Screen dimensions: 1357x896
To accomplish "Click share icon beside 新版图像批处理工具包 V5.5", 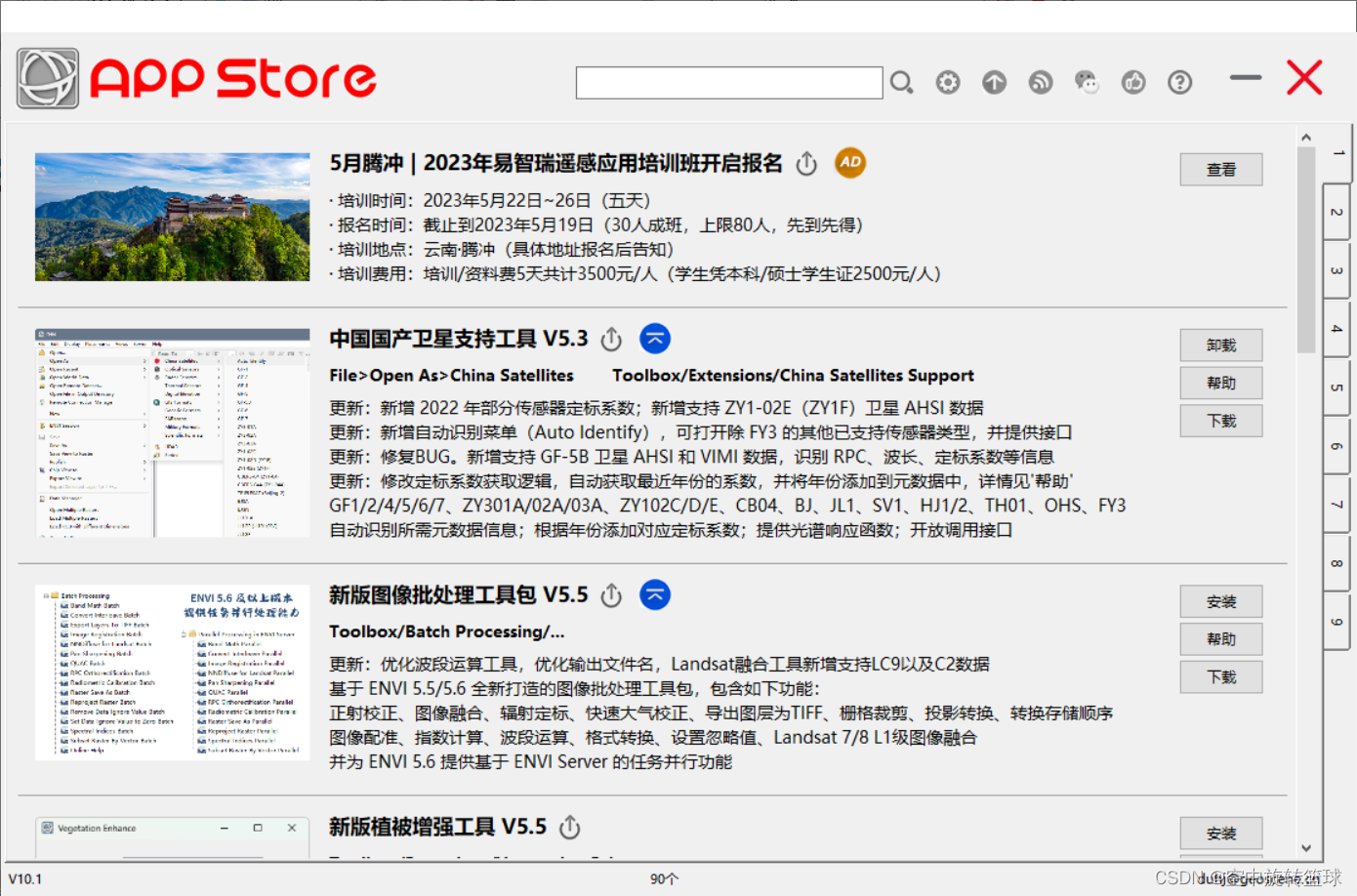I will [611, 595].
